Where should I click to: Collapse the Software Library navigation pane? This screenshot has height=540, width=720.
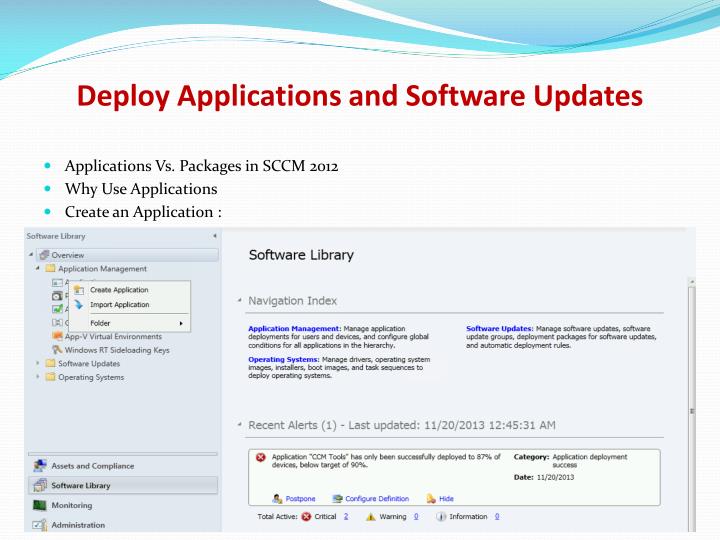pyautogui.click(x=214, y=236)
